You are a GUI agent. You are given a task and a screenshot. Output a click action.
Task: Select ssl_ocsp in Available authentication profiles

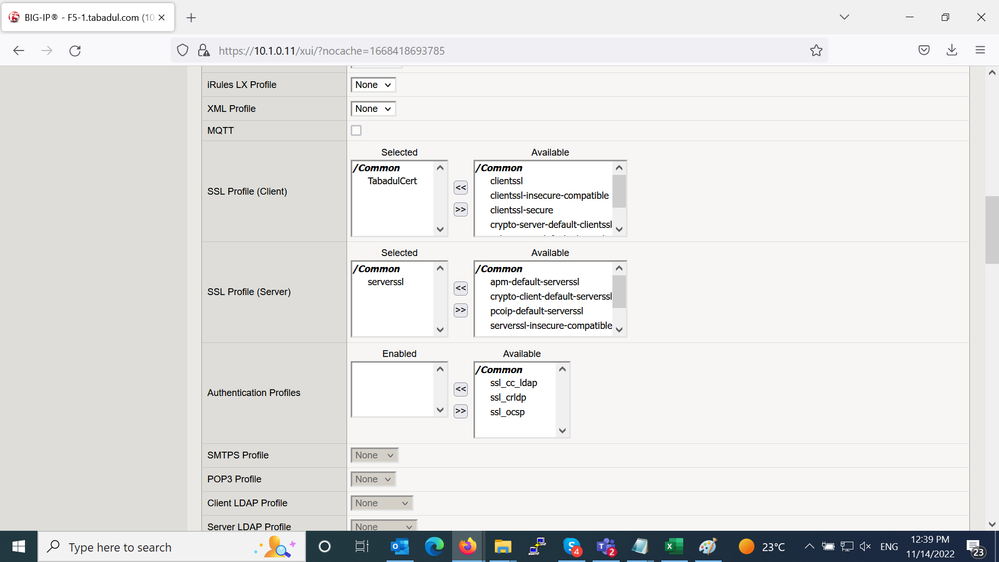click(507, 412)
